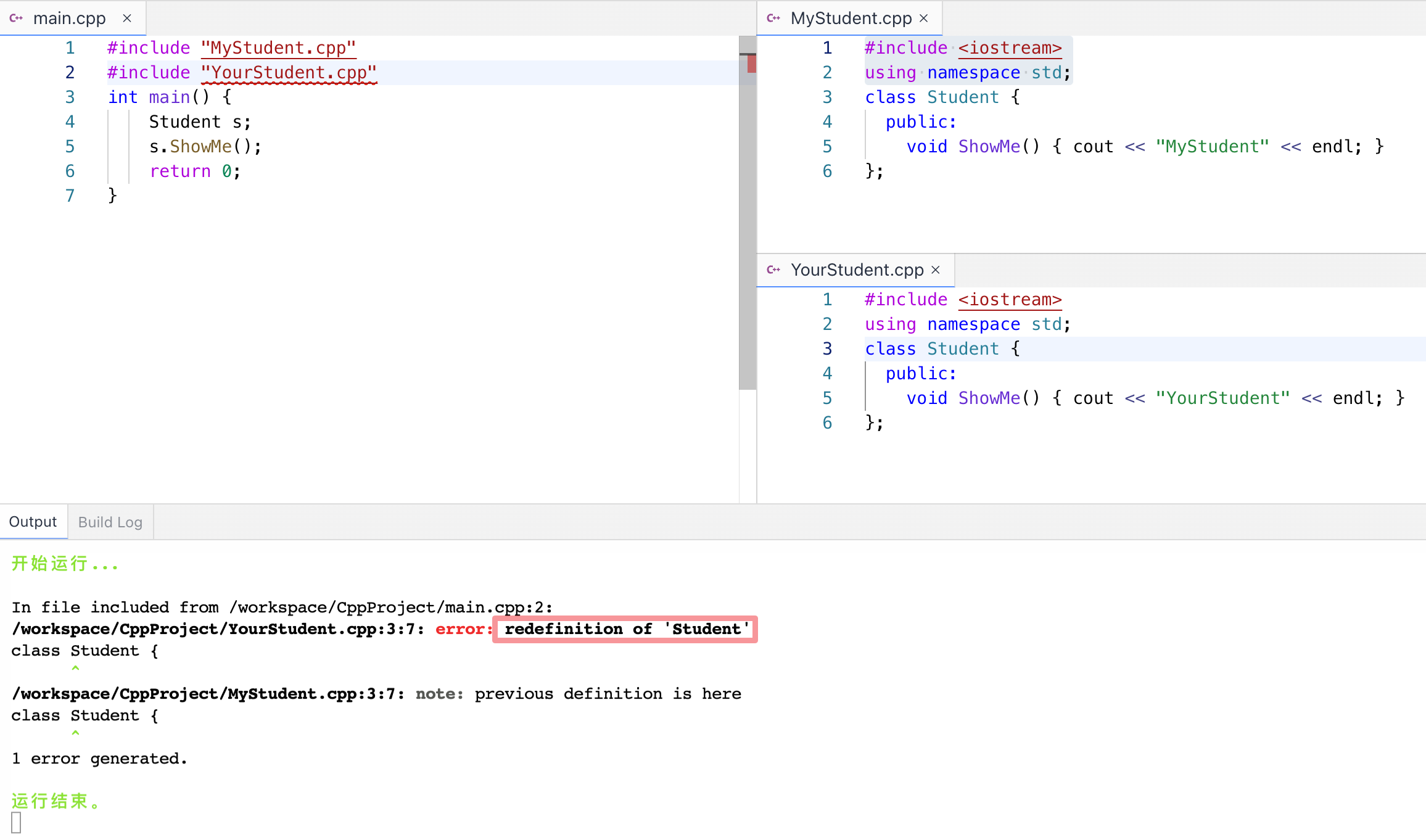
Task: Select the Output panel tab
Action: 33,522
